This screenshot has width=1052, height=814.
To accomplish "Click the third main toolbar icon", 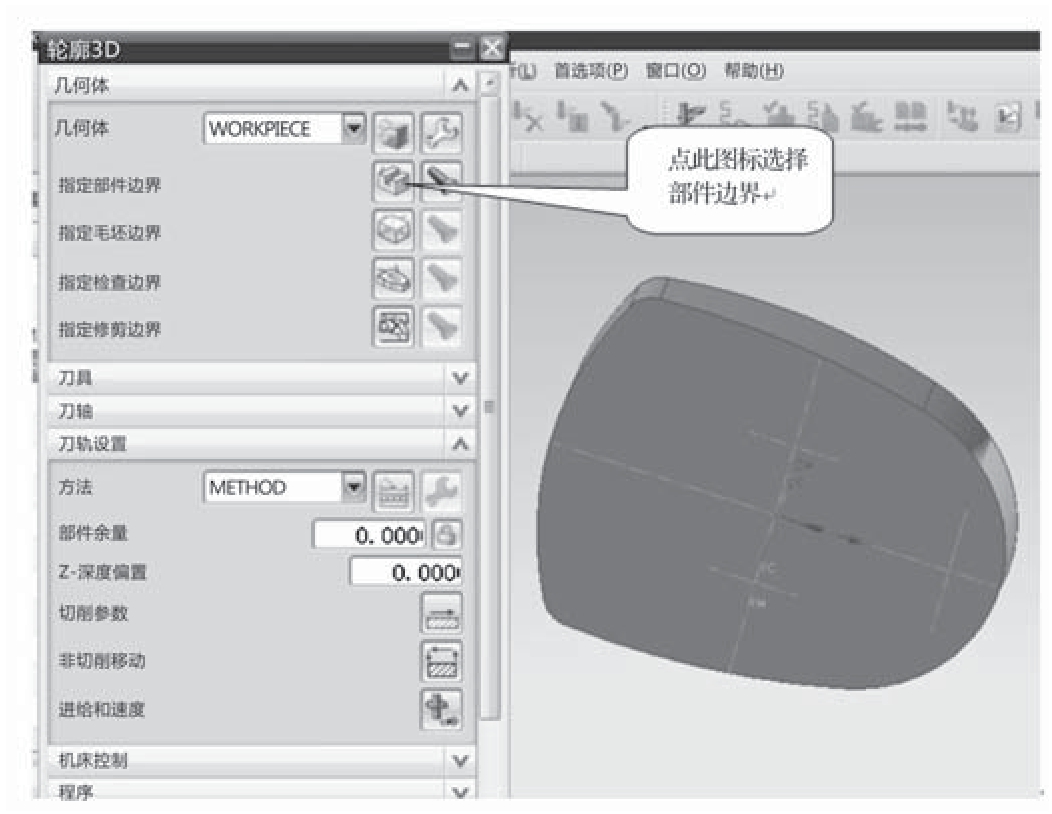I will tap(615, 117).
